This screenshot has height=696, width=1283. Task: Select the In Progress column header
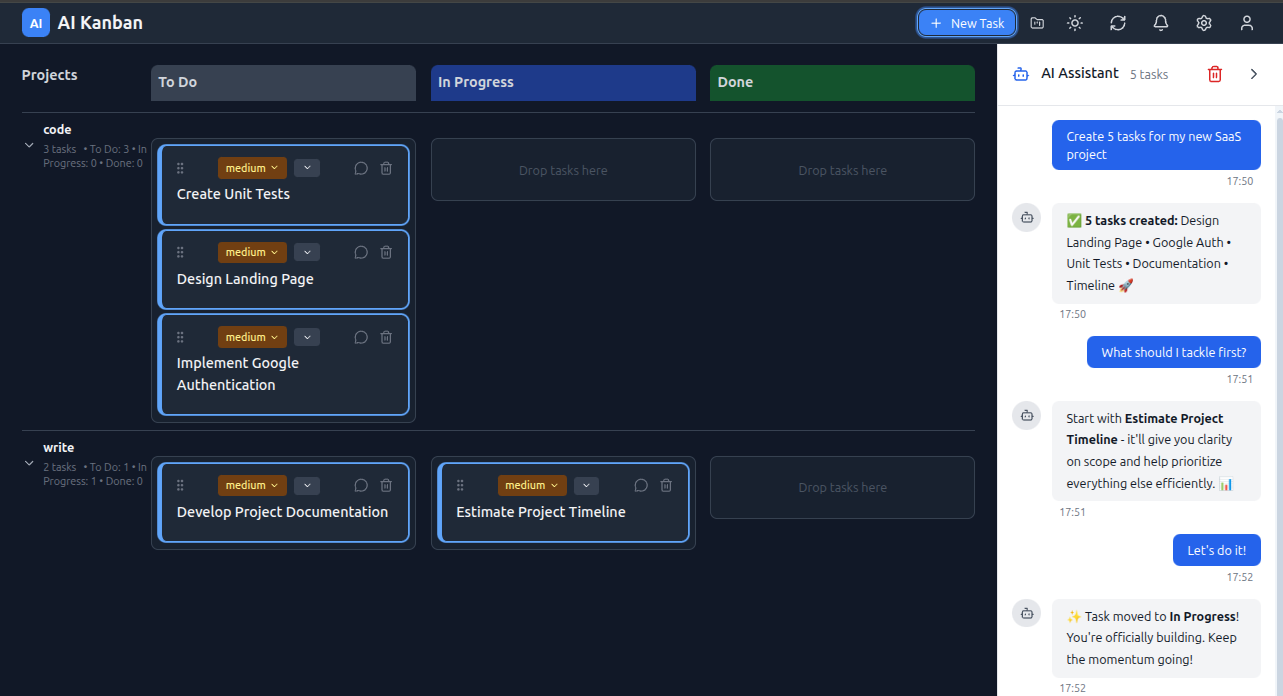coord(562,82)
